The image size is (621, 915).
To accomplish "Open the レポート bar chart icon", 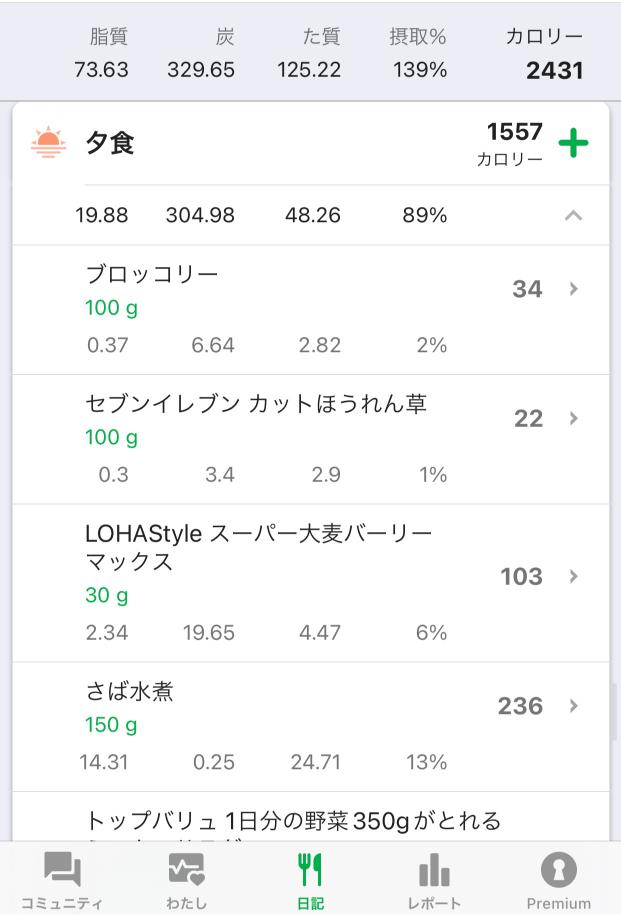I will coord(434,869).
